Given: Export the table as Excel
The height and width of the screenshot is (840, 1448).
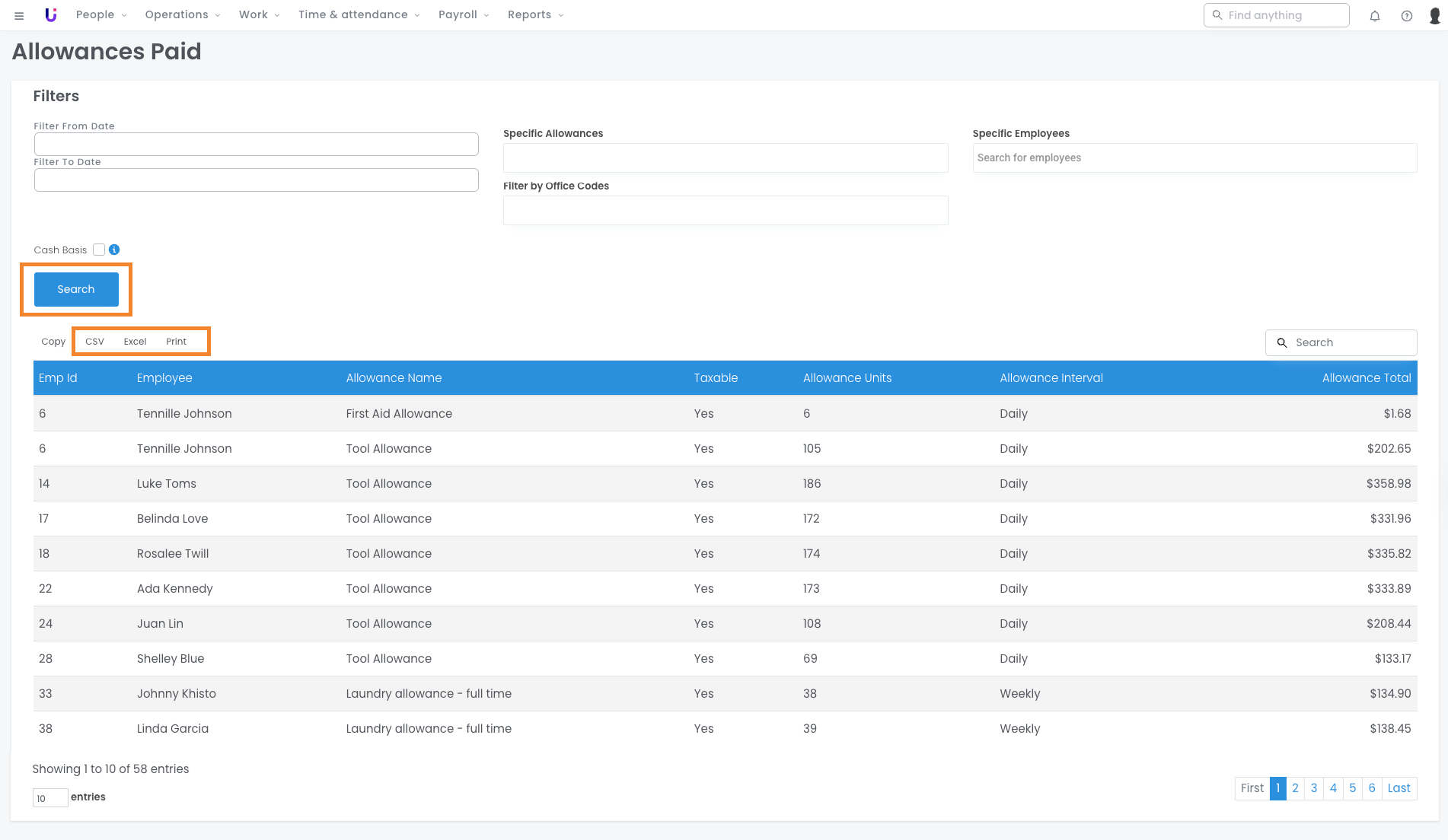Looking at the screenshot, I should [135, 342].
